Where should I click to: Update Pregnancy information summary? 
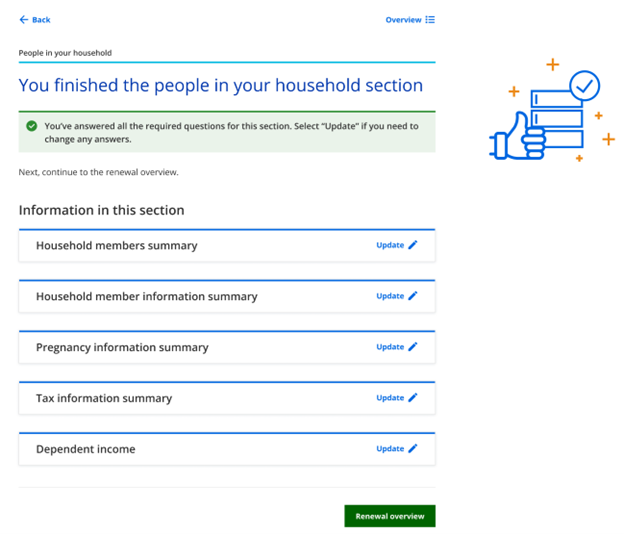(390, 347)
